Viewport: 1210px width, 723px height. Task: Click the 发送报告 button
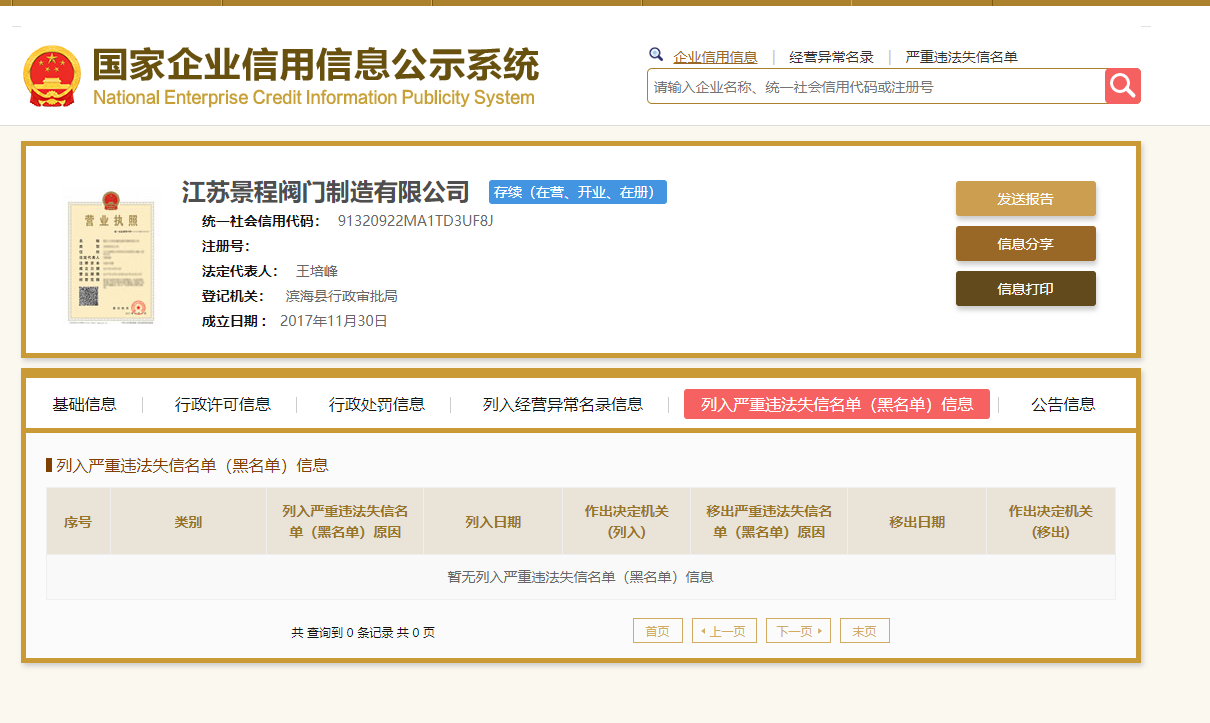(x=1025, y=198)
